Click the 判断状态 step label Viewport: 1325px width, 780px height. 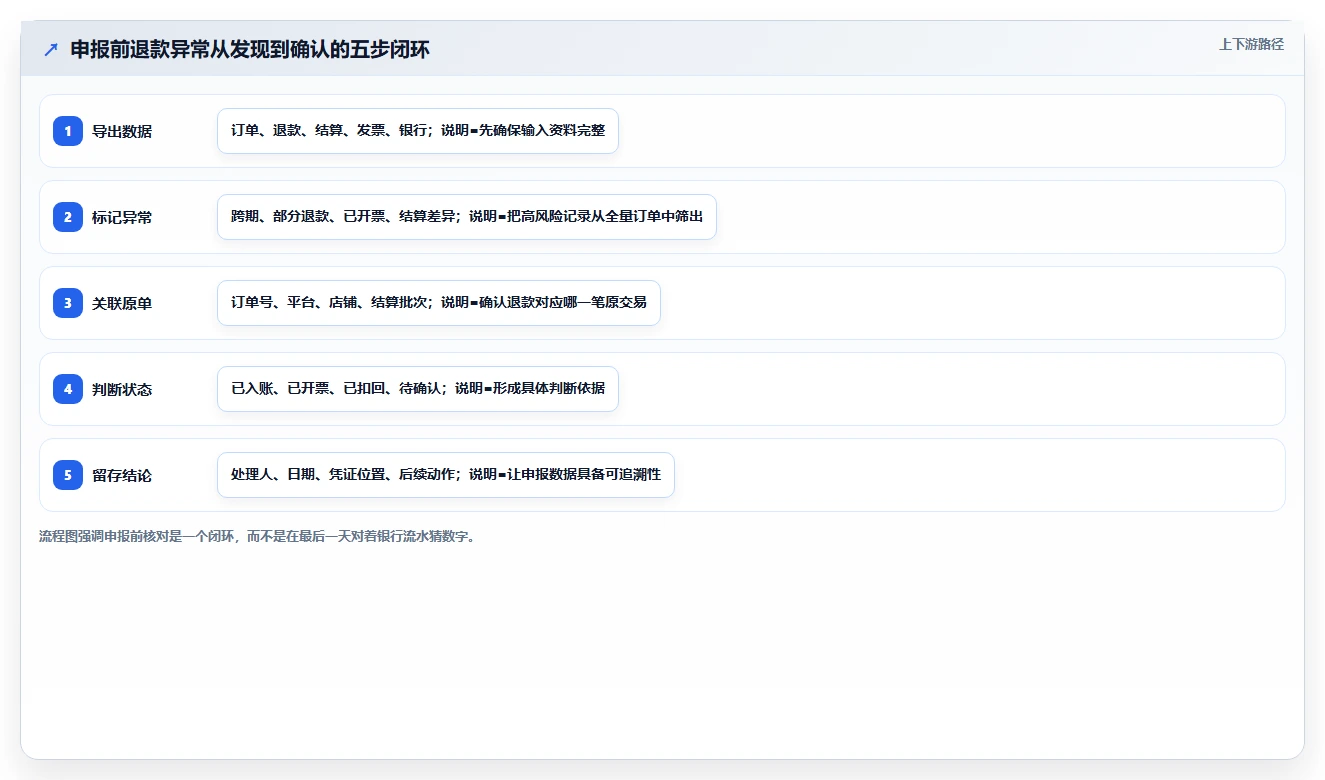pyautogui.click(x=122, y=389)
